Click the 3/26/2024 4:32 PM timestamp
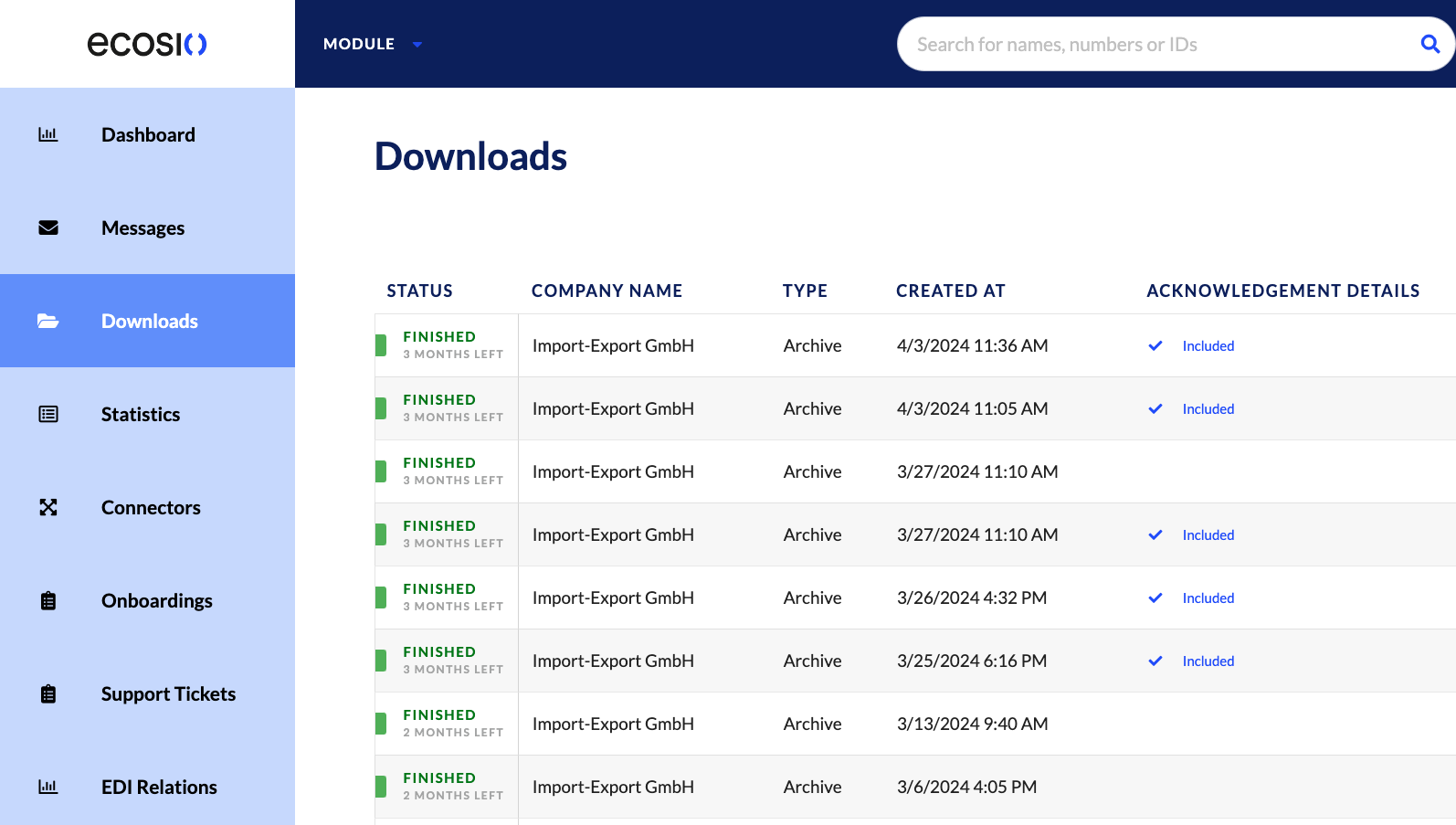The width and height of the screenshot is (1456, 825). point(972,598)
